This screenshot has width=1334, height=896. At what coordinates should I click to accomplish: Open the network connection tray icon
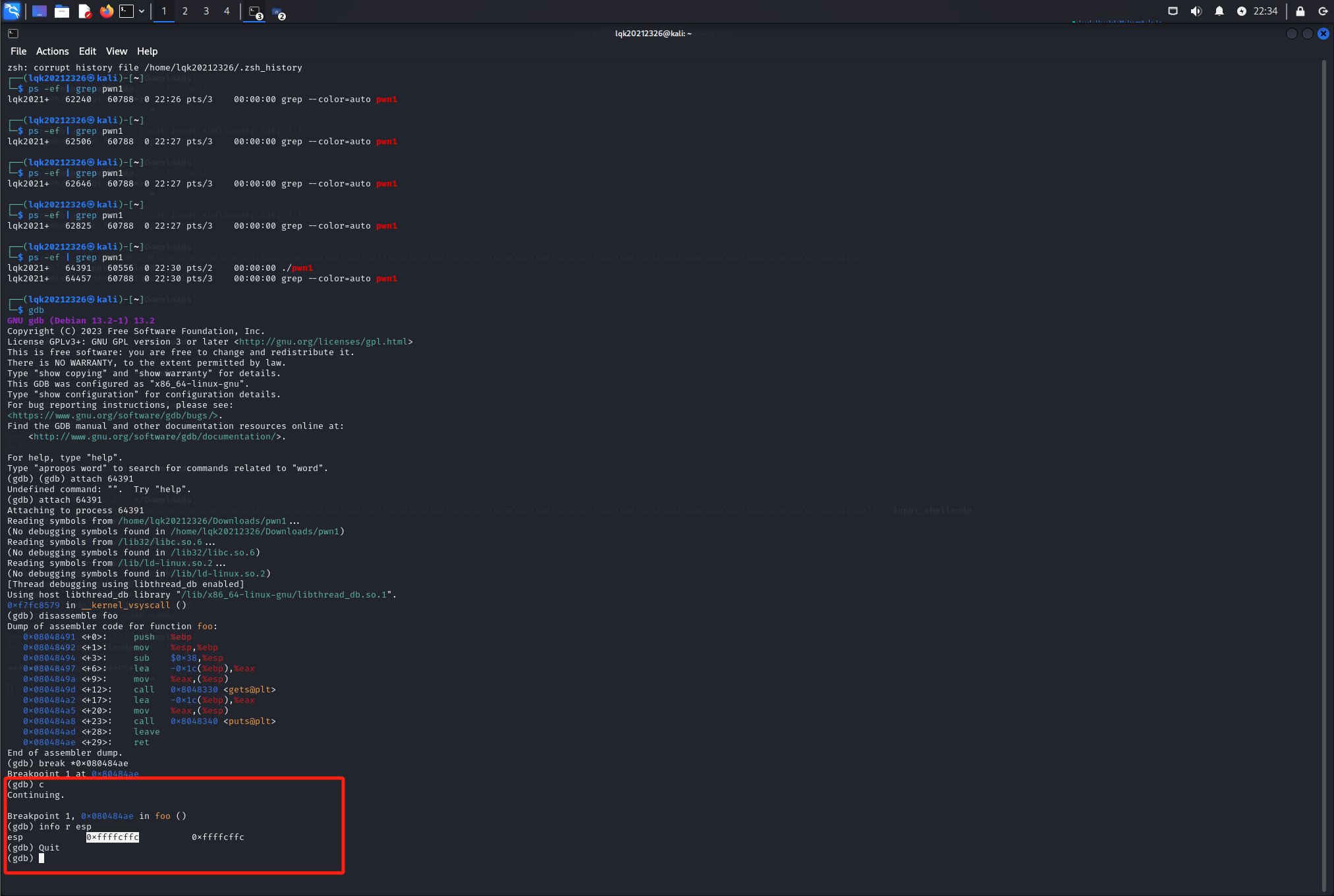coord(1173,11)
